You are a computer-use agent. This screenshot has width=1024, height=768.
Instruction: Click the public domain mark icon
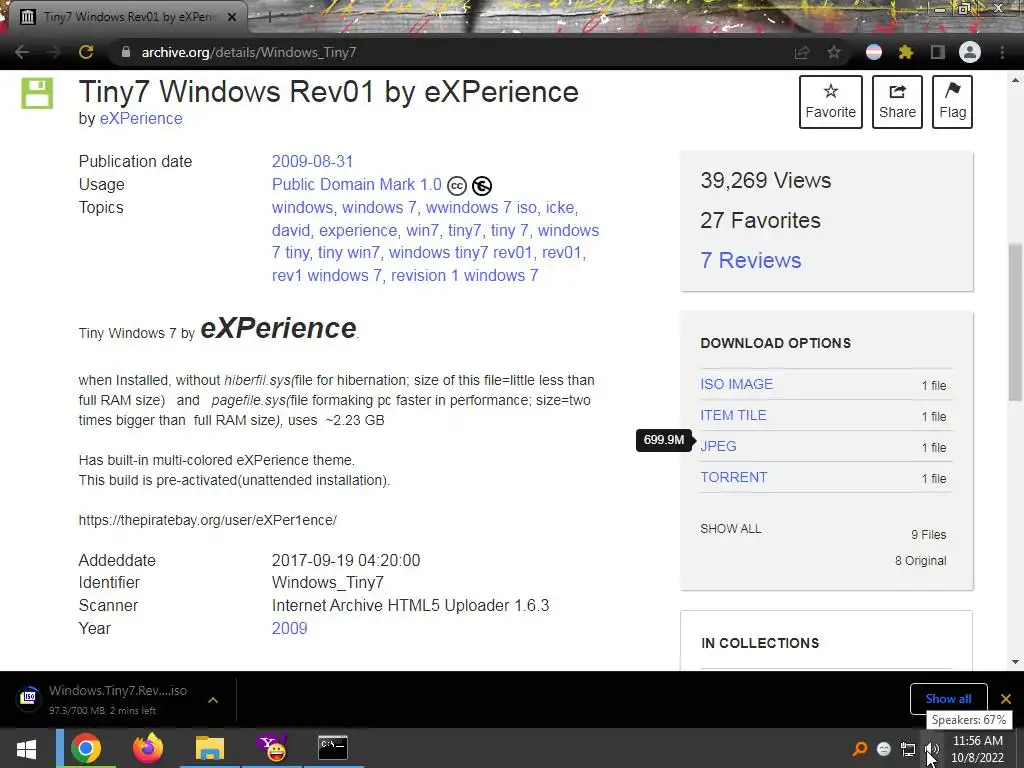pos(482,186)
